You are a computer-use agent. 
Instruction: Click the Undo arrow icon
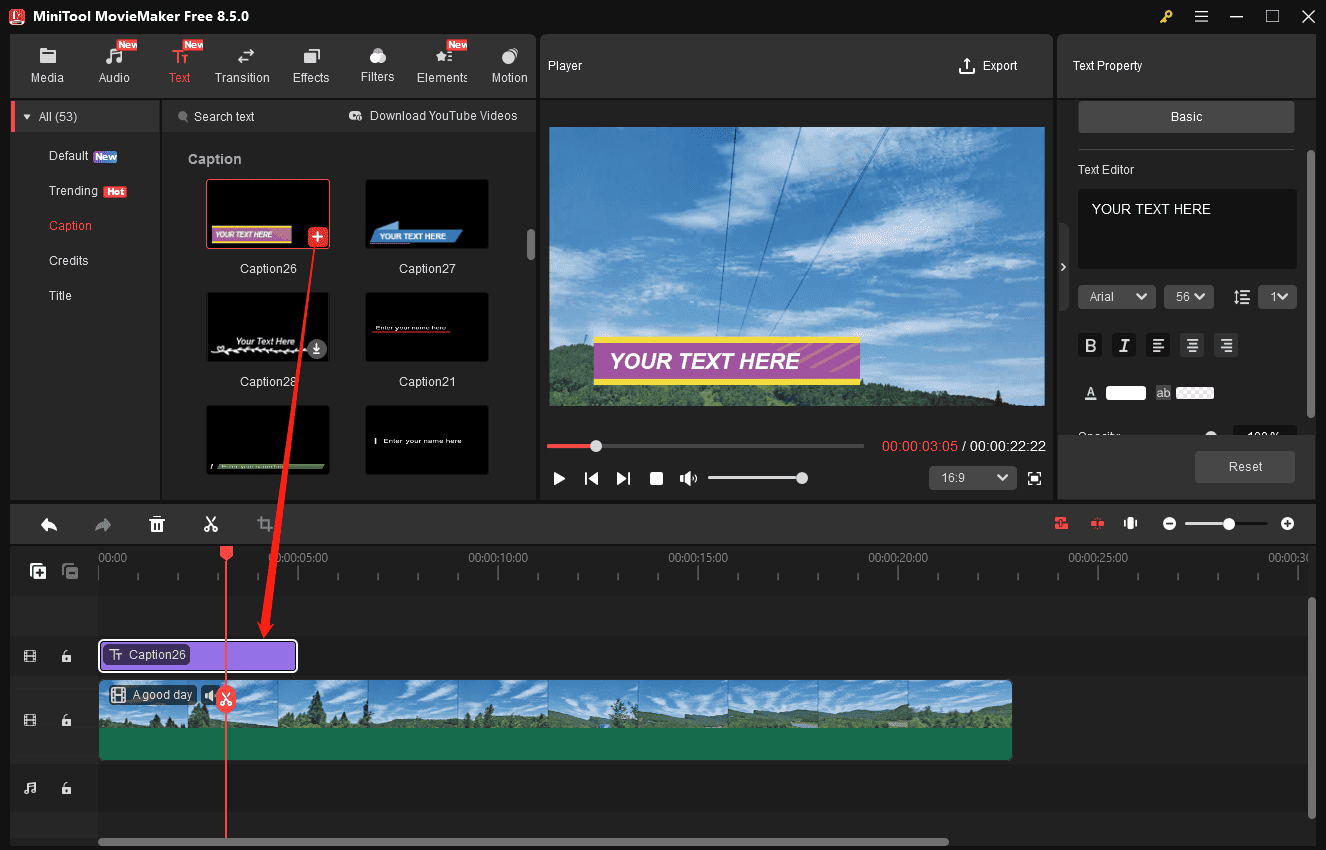(x=49, y=523)
